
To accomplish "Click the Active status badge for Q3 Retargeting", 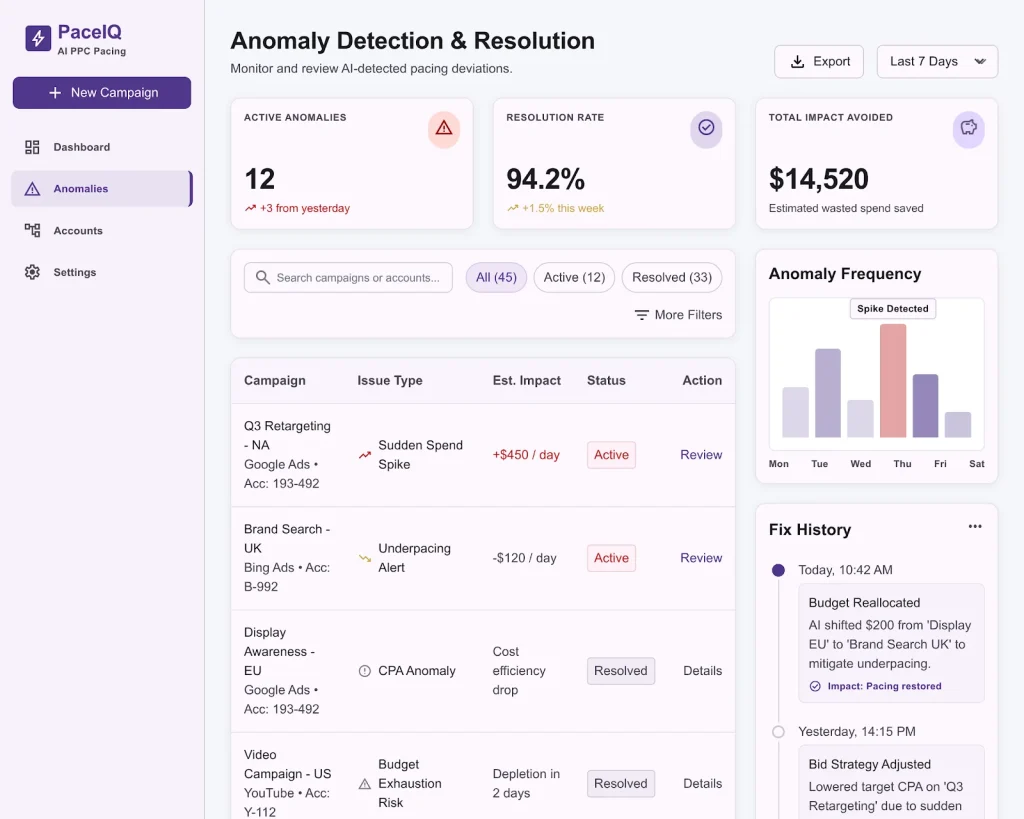I will click(611, 455).
